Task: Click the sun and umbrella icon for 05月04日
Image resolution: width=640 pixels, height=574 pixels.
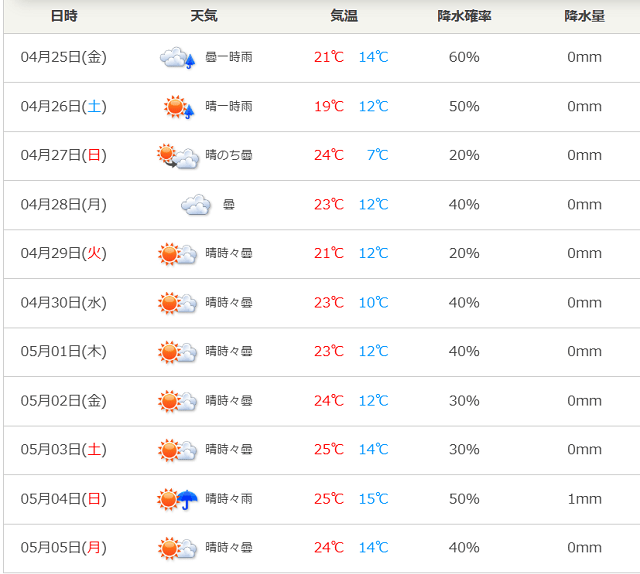Action: [x=178, y=499]
